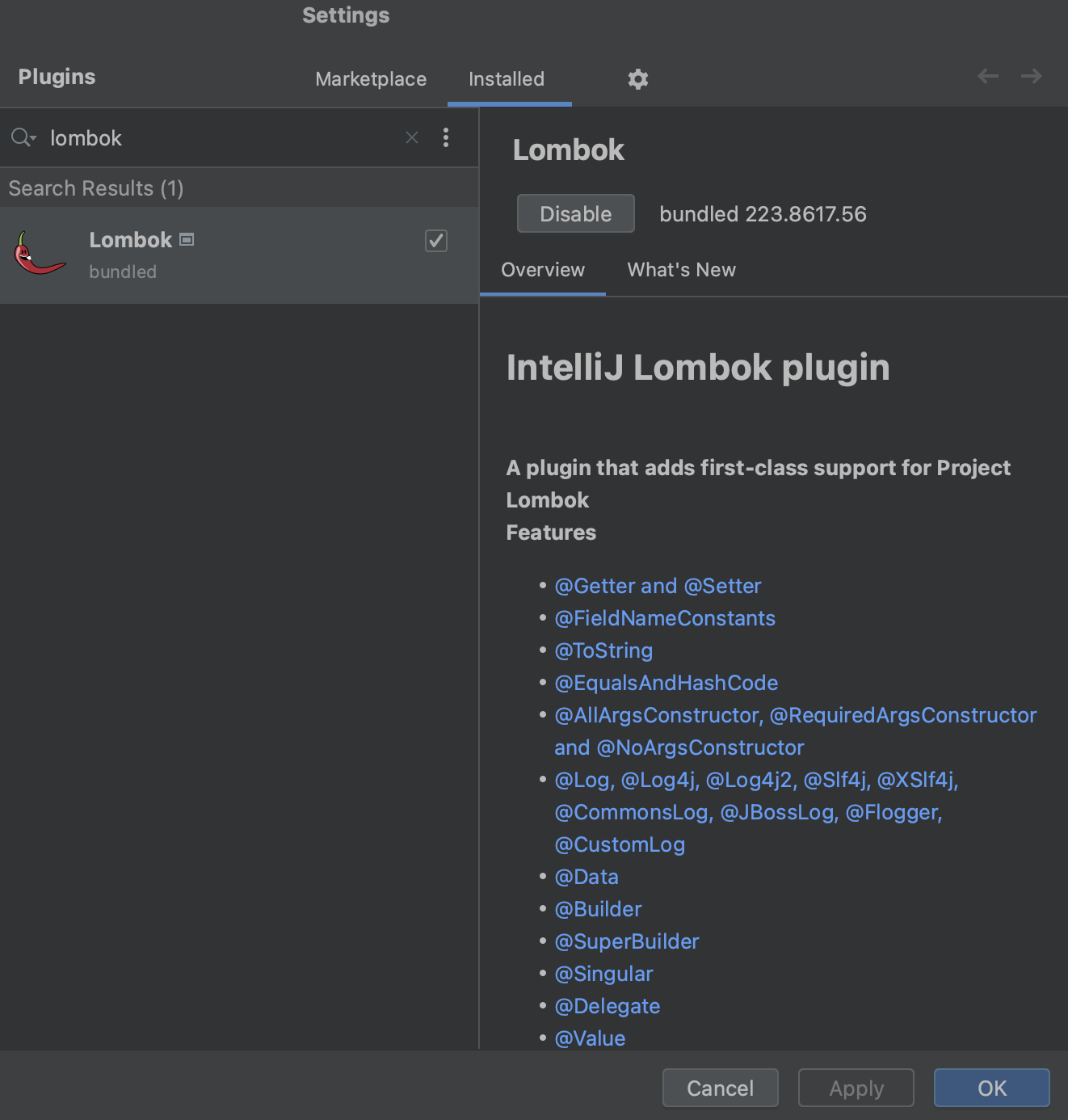Click the IntelliJ Lombok plugin heading
Image resolution: width=1068 pixels, height=1120 pixels.
point(698,368)
